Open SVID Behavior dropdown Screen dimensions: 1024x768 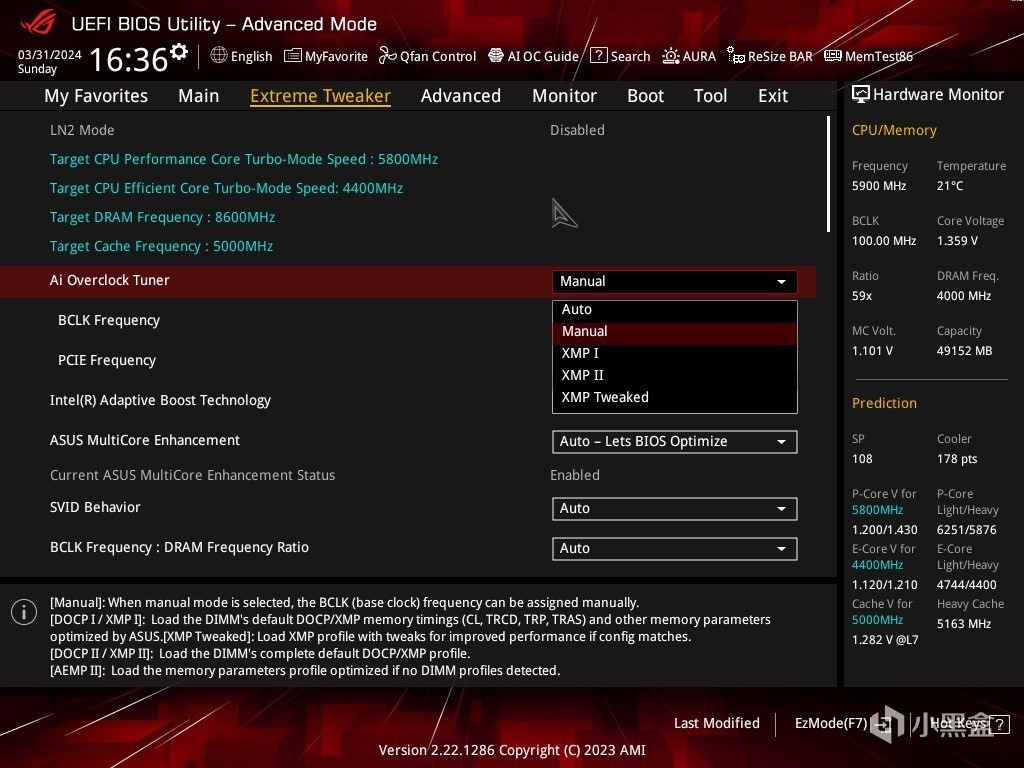point(675,509)
